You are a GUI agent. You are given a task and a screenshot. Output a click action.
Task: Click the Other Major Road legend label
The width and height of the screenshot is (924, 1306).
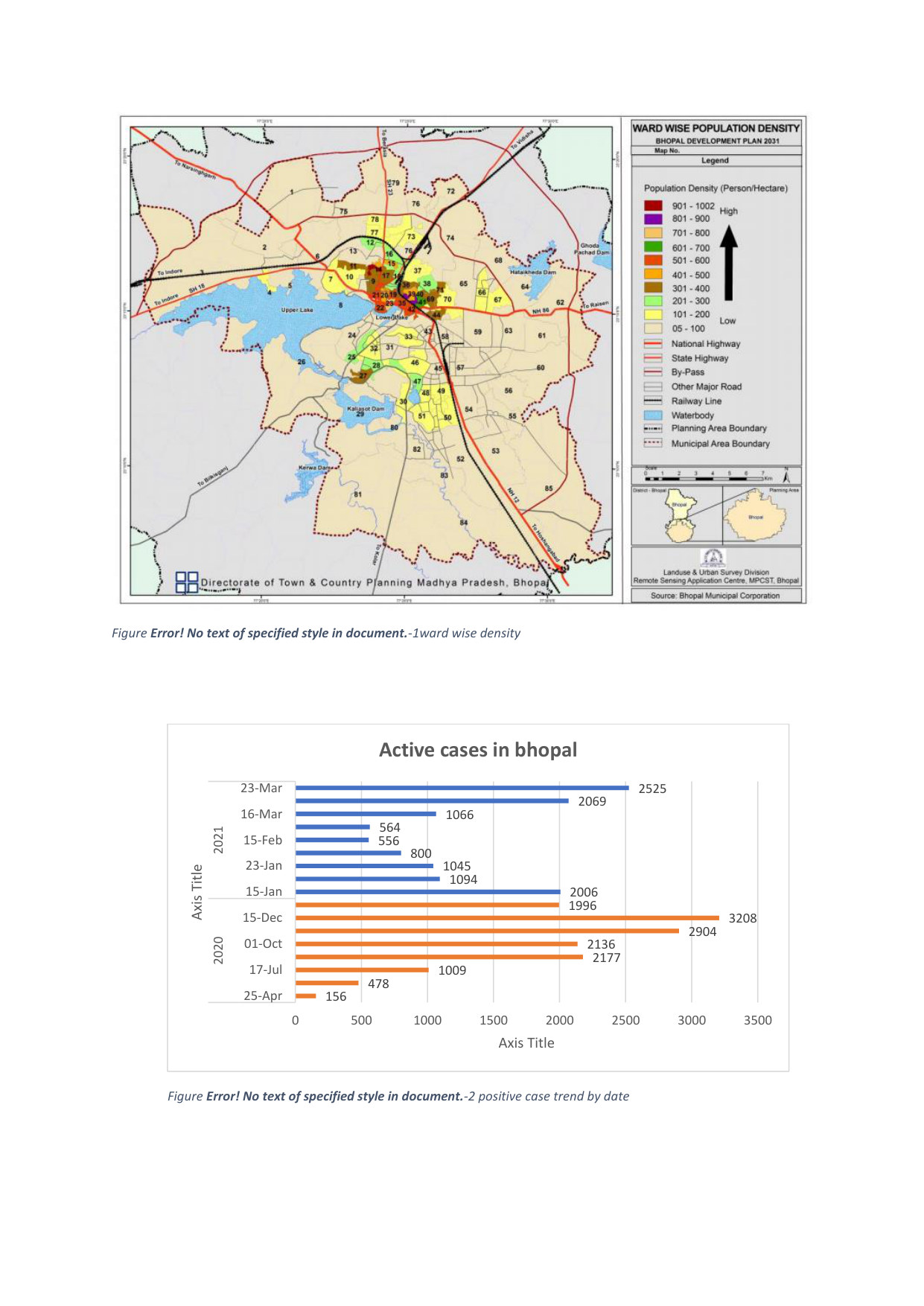tap(706, 386)
